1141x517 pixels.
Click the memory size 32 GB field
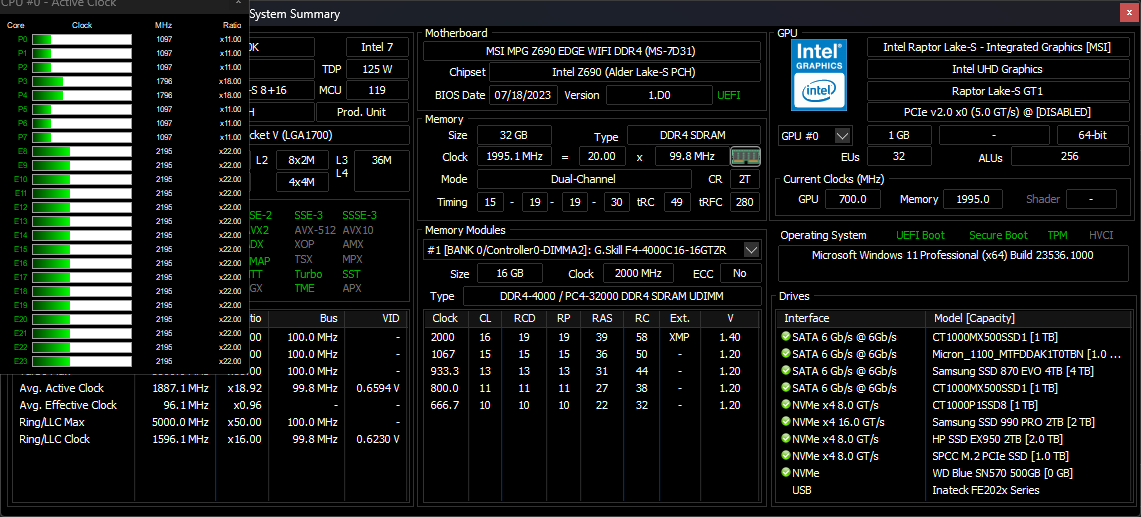pyautogui.click(x=514, y=135)
